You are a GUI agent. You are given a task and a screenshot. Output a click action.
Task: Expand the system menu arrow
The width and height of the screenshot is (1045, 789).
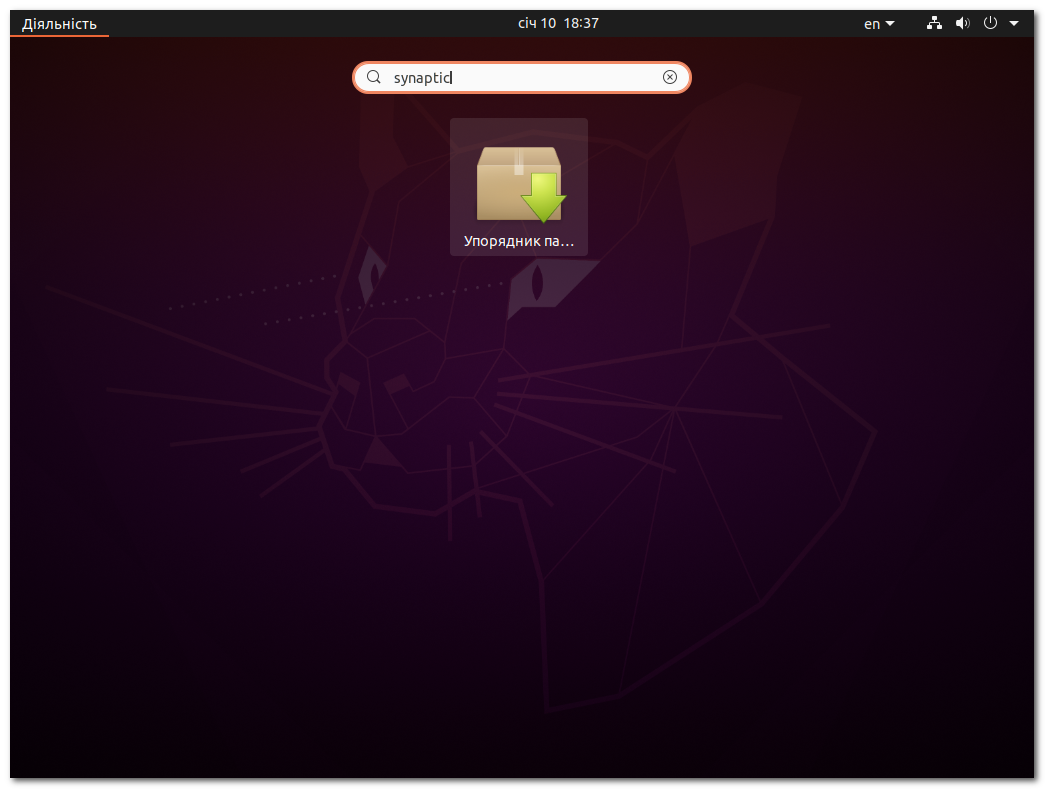(x=1013, y=24)
